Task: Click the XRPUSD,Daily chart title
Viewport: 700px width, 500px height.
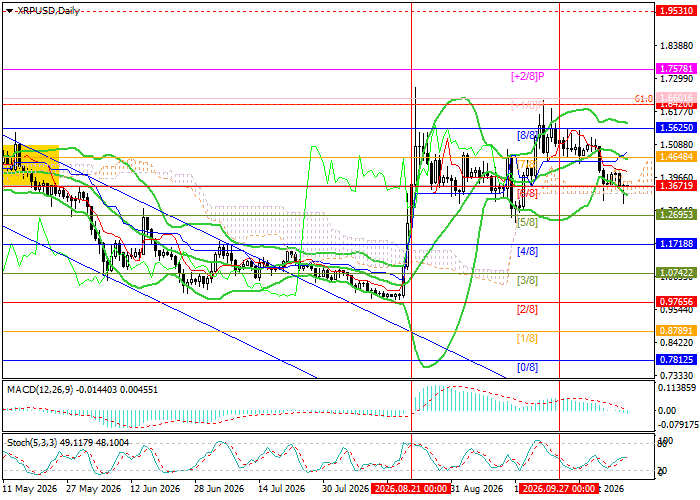Action: tap(48, 11)
